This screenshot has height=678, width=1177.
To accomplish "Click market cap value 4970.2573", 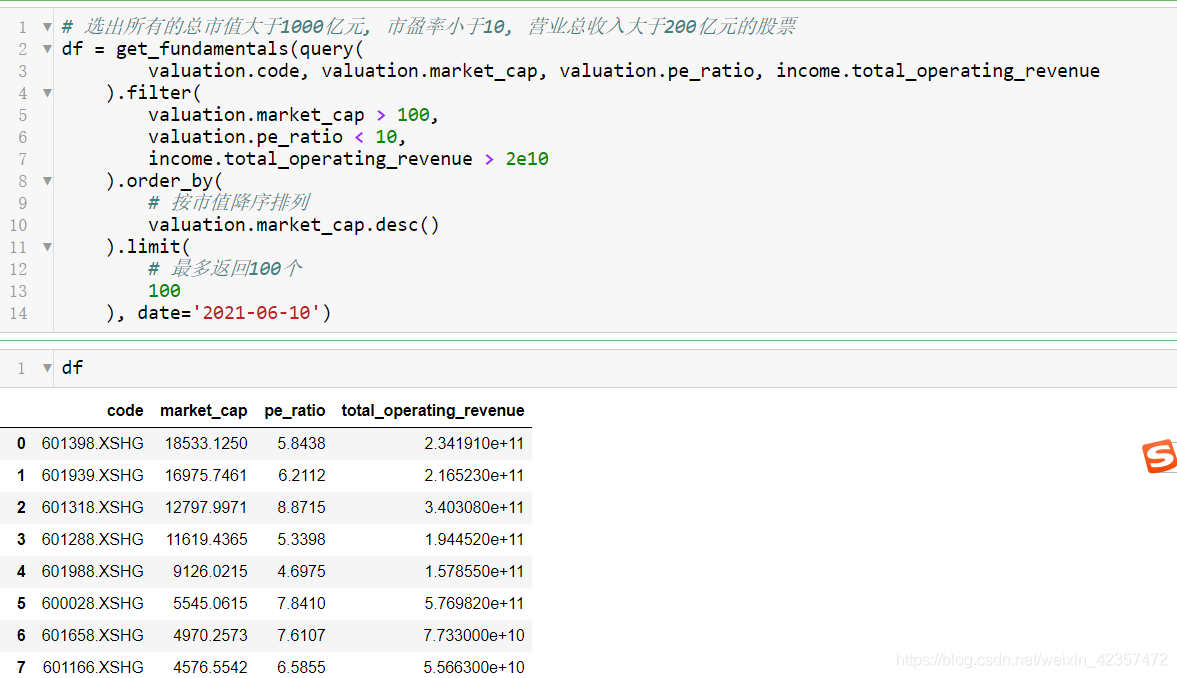I will coord(210,635).
